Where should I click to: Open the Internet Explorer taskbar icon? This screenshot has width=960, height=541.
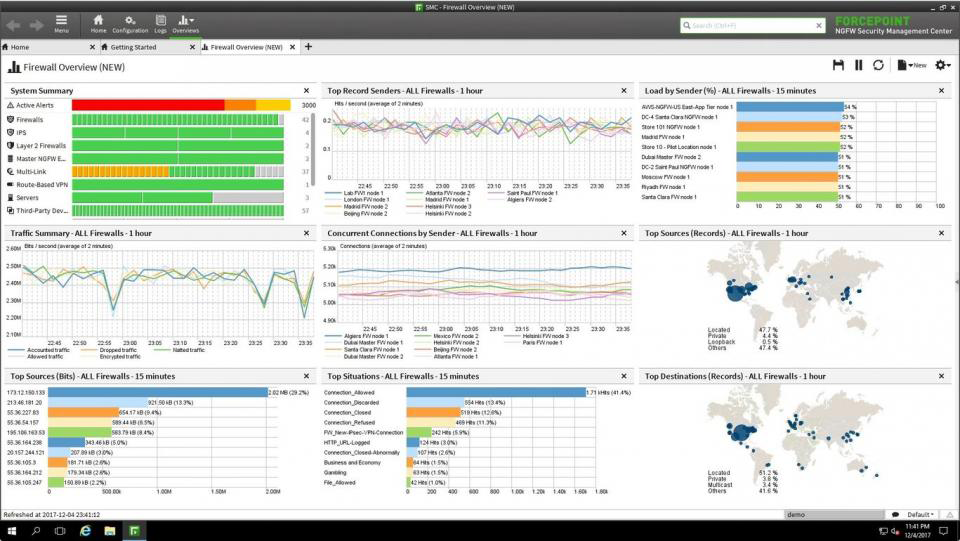click(85, 530)
